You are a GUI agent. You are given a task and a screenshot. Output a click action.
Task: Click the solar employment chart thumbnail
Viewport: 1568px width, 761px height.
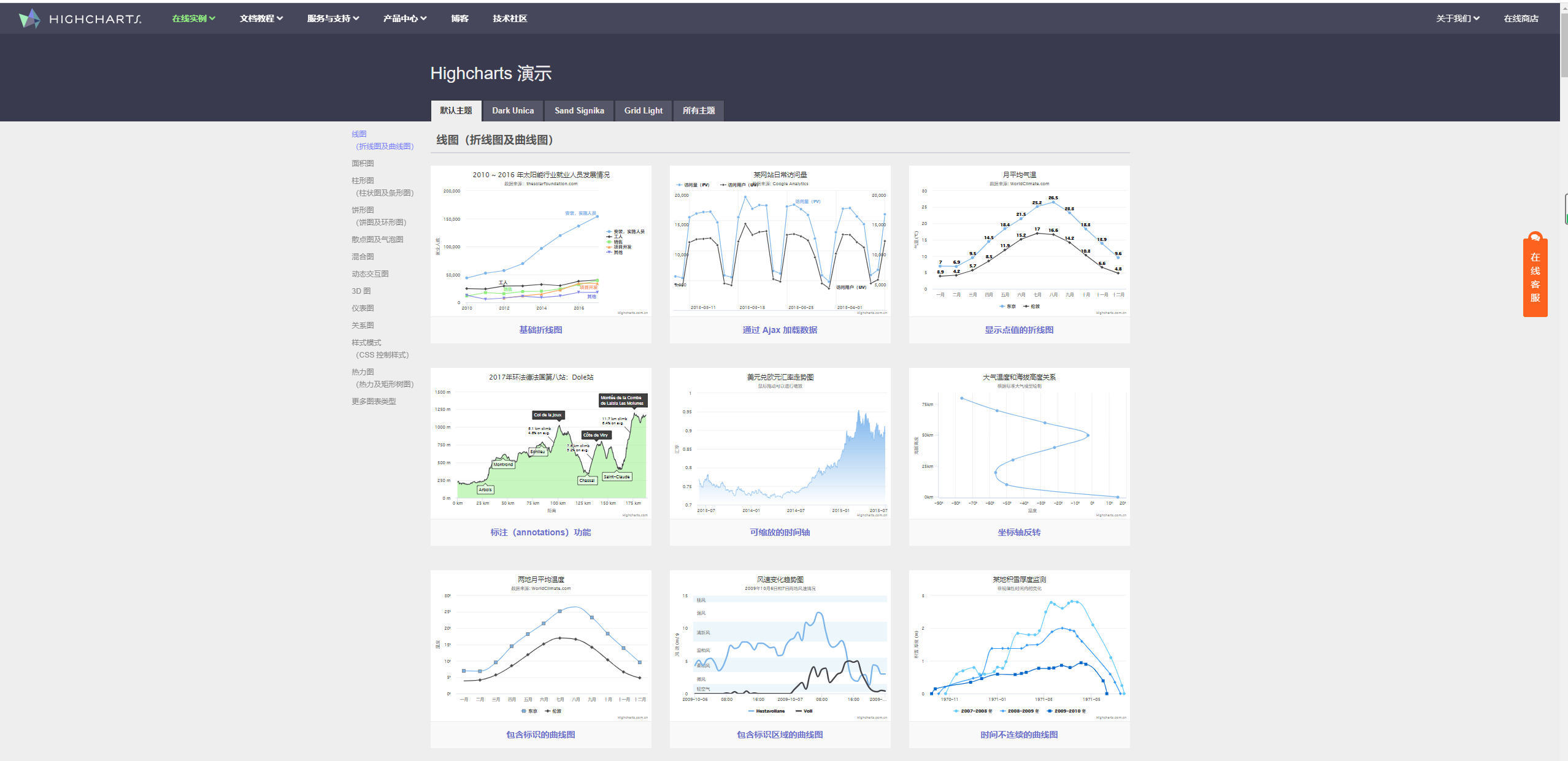point(540,241)
